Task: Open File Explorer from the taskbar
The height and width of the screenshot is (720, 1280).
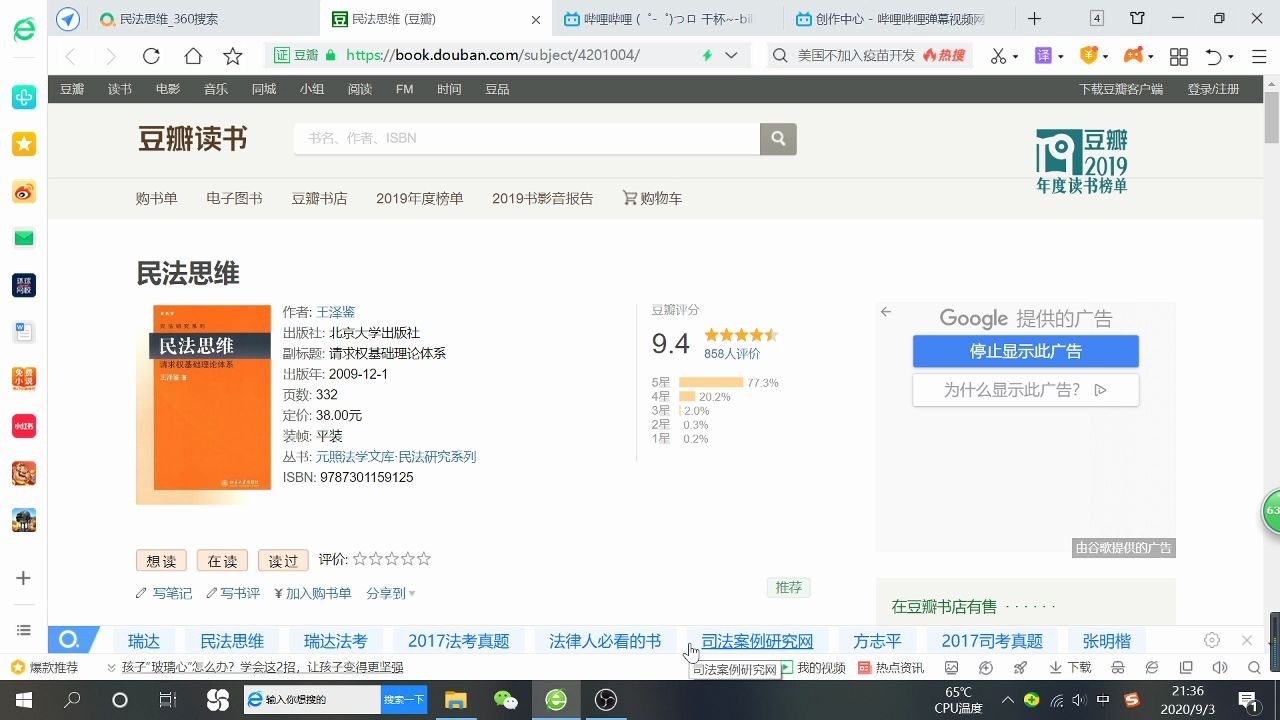Action: click(x=456, y=700)
